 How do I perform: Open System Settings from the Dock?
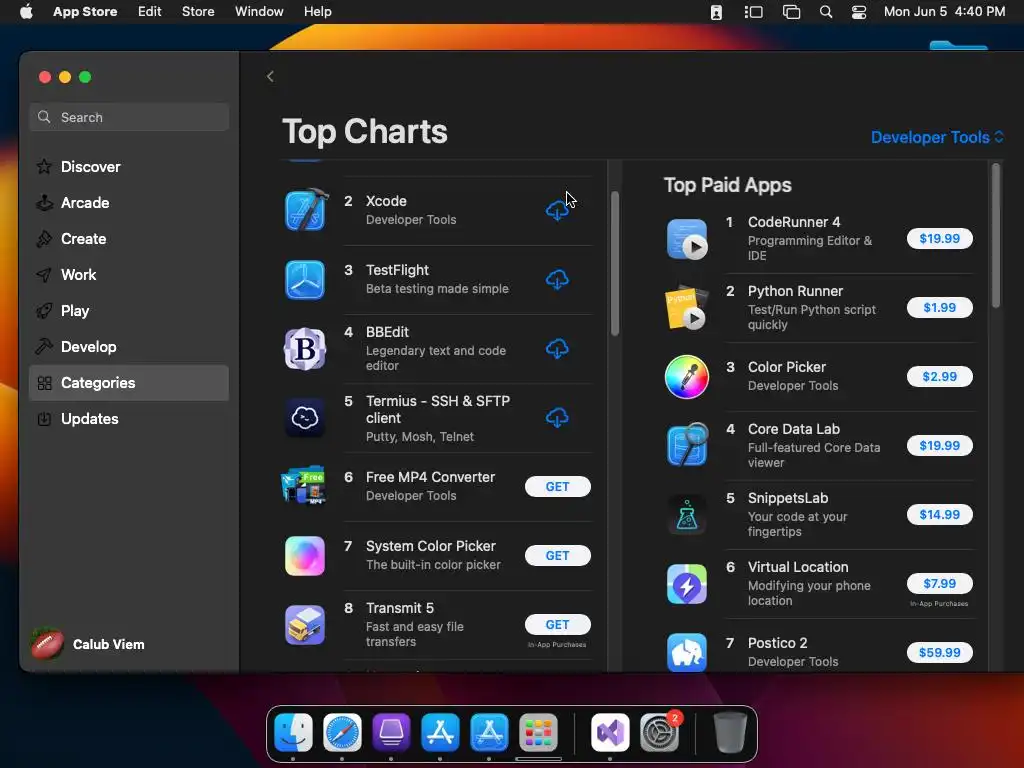point(660,733)
